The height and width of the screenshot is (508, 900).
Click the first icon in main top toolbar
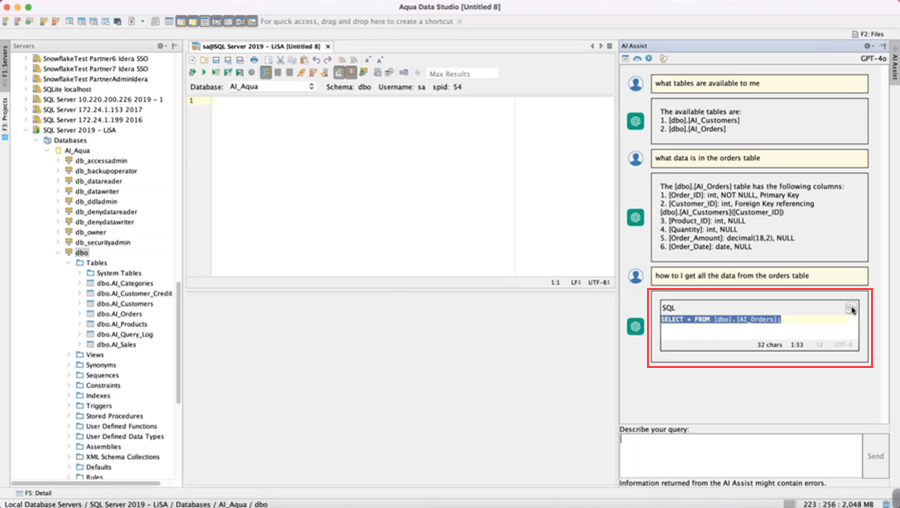tap(6, 21)
